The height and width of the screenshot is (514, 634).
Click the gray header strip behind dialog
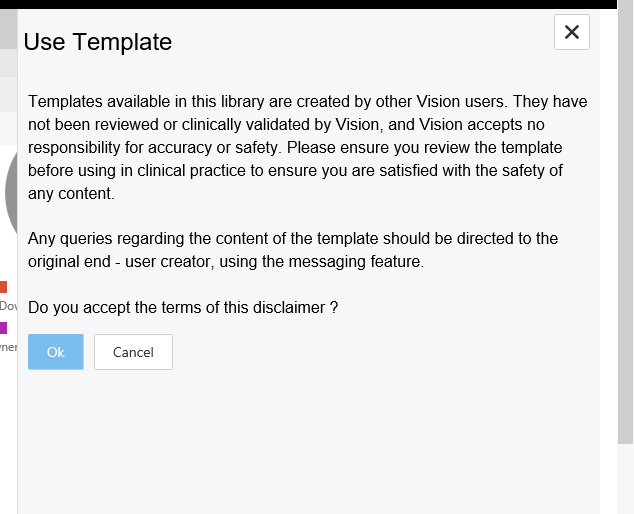pyautogui.click(x=8, y=29)
